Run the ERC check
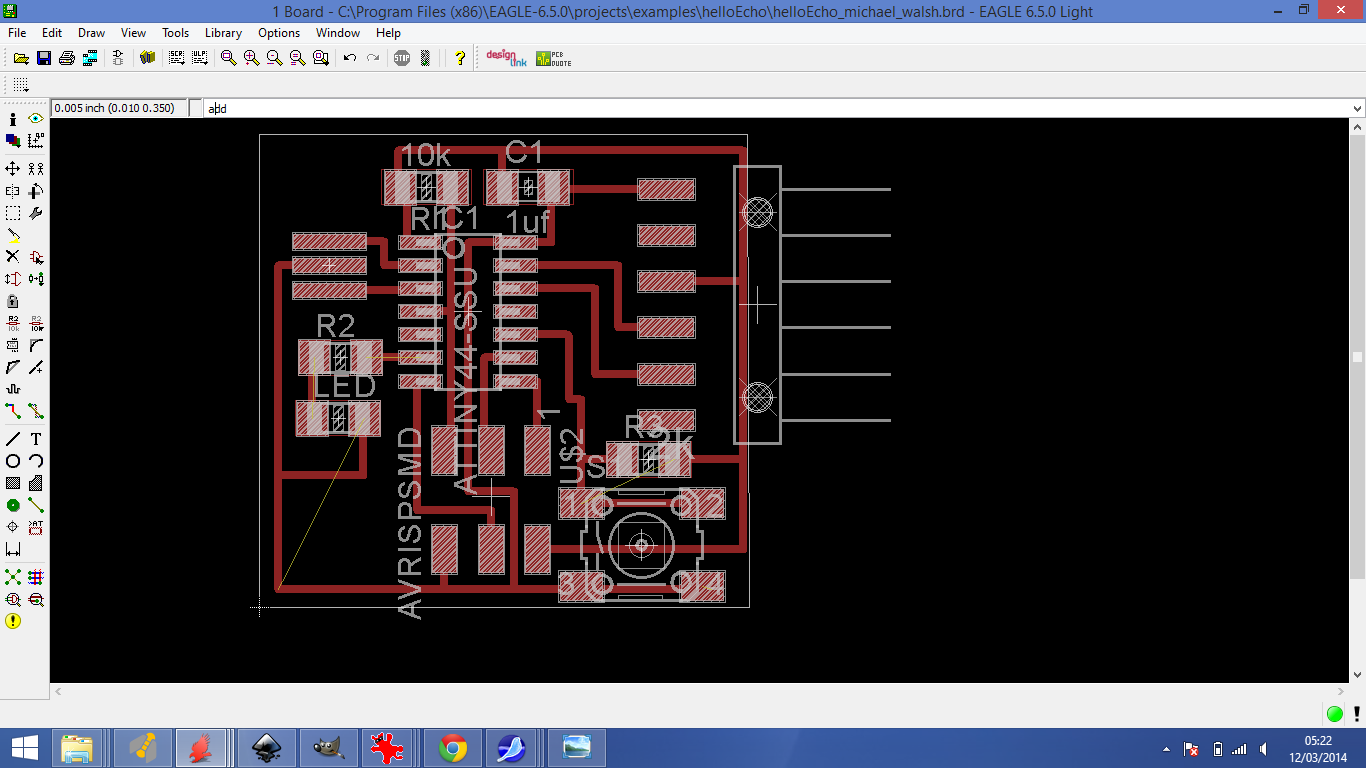Screen dimensions: 1366x768 (13, 599)
